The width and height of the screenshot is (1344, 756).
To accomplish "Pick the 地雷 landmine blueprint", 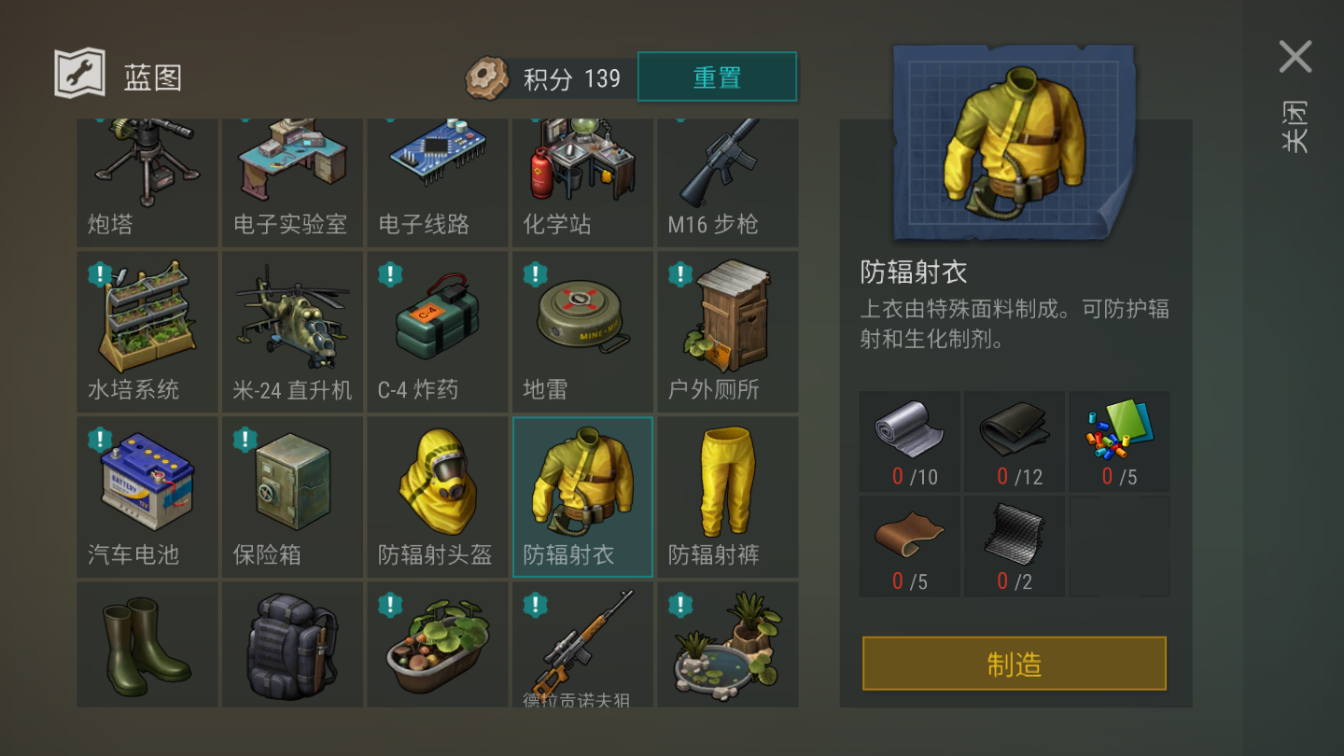I will pos(582,332).
